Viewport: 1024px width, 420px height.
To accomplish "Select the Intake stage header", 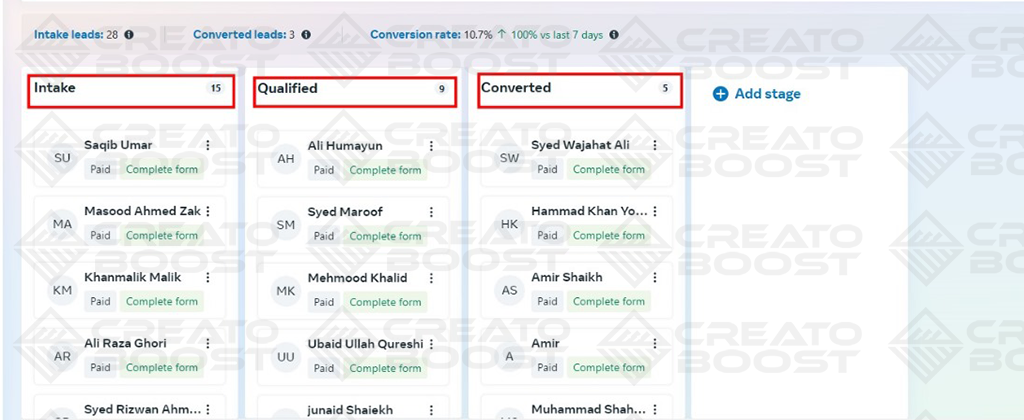I will coord(131,90).
